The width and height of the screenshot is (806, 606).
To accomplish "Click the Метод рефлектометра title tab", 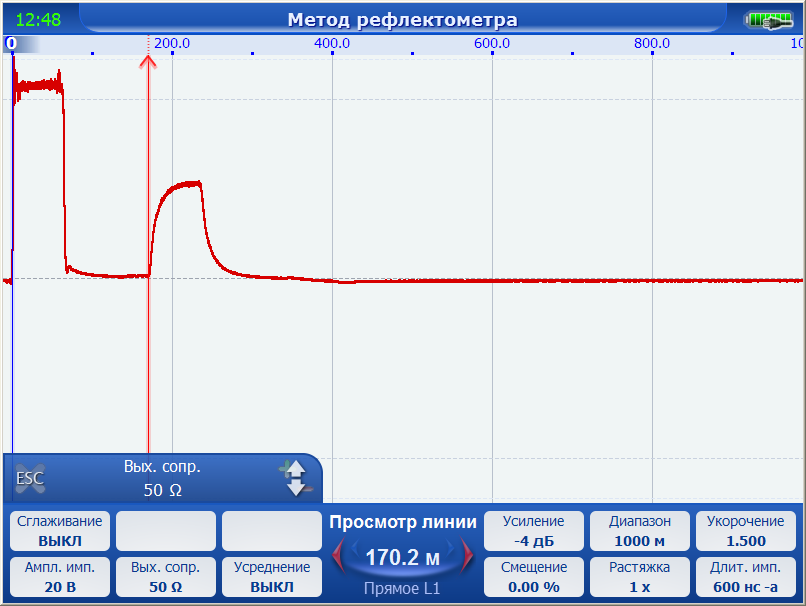I will tap(402, 19).
